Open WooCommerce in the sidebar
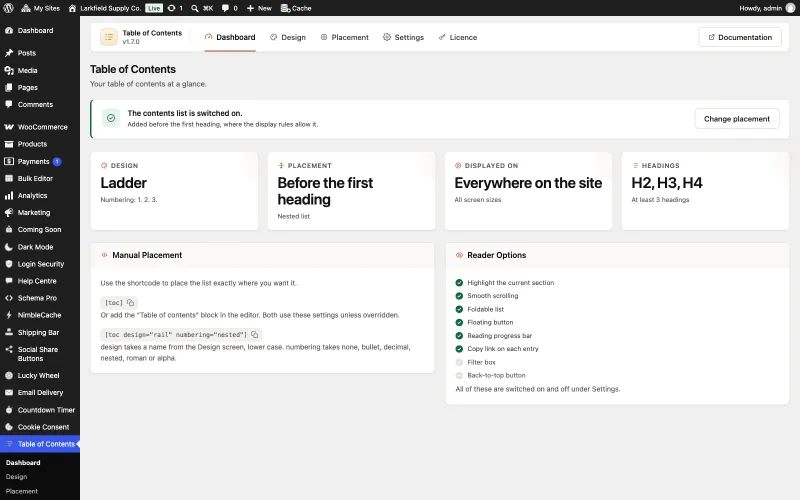This screenshot has height=500, width=800. tap(40, 127)
